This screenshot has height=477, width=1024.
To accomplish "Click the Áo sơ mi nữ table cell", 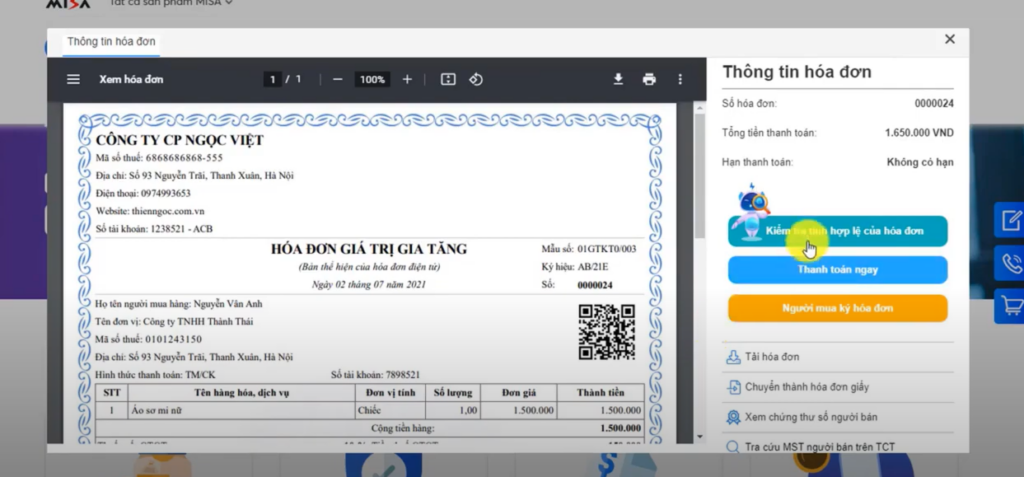I will click(242, 410).
